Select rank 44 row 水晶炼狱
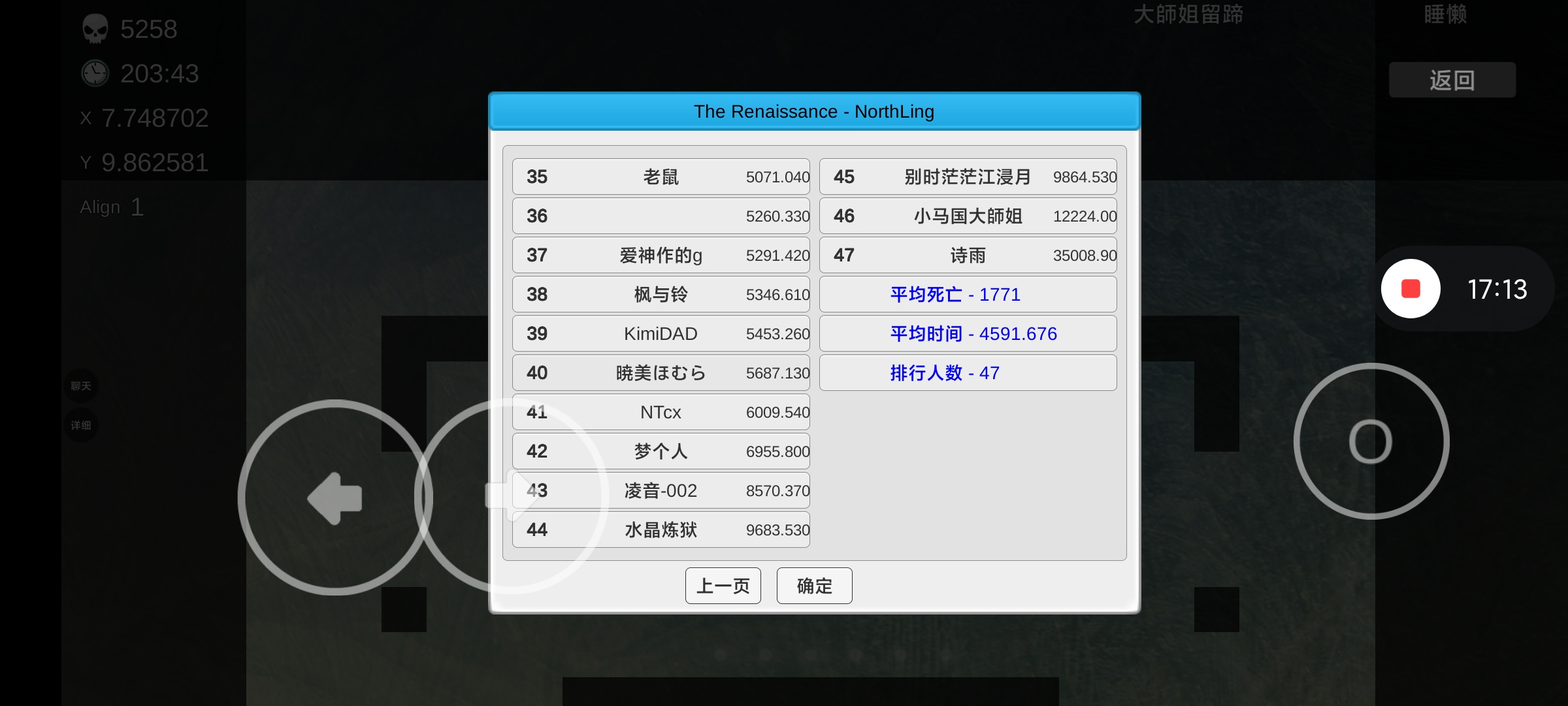 click(661, 529)
